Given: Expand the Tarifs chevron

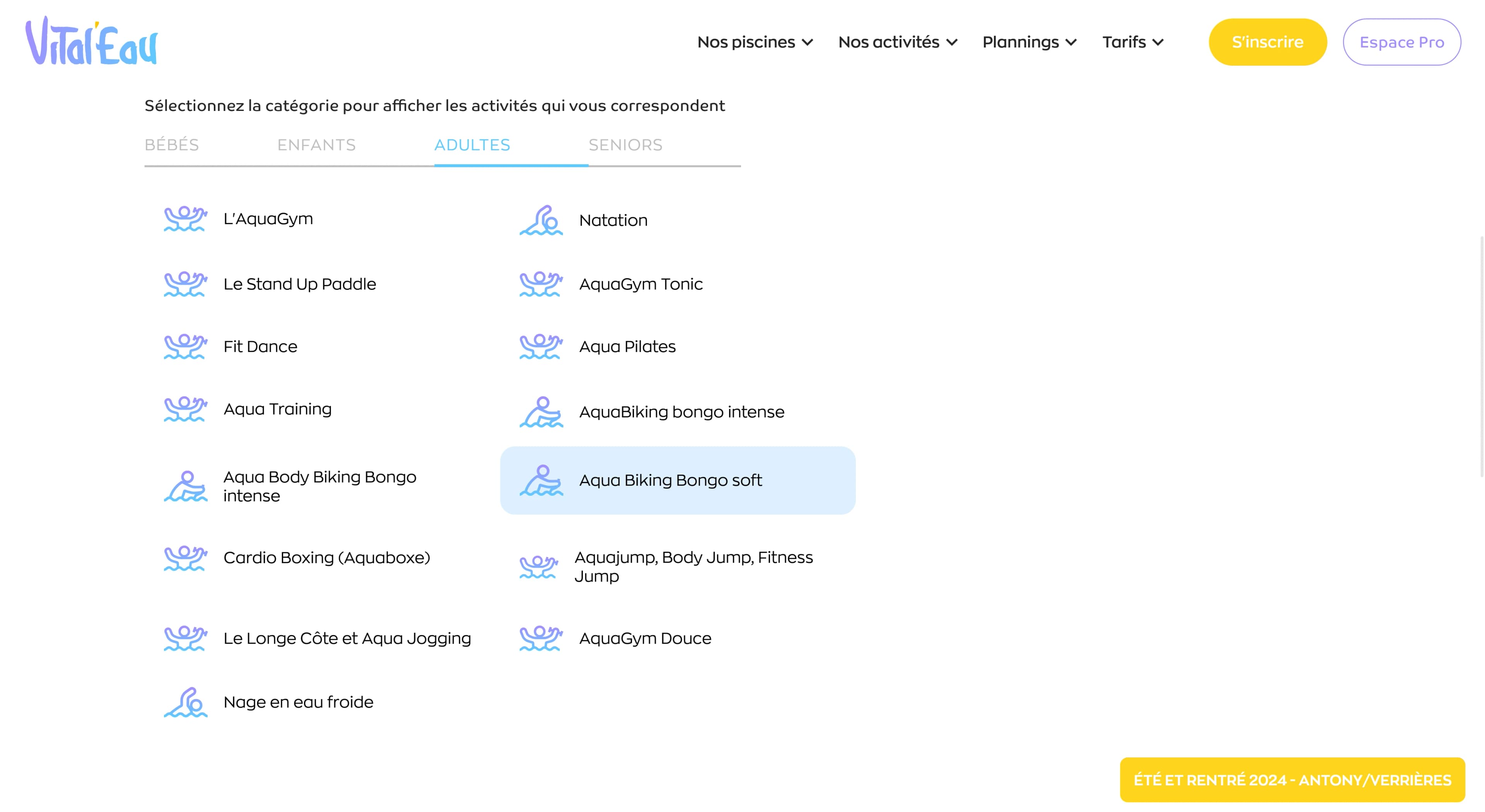Looking at the screenshot, I should (1157, 42).
